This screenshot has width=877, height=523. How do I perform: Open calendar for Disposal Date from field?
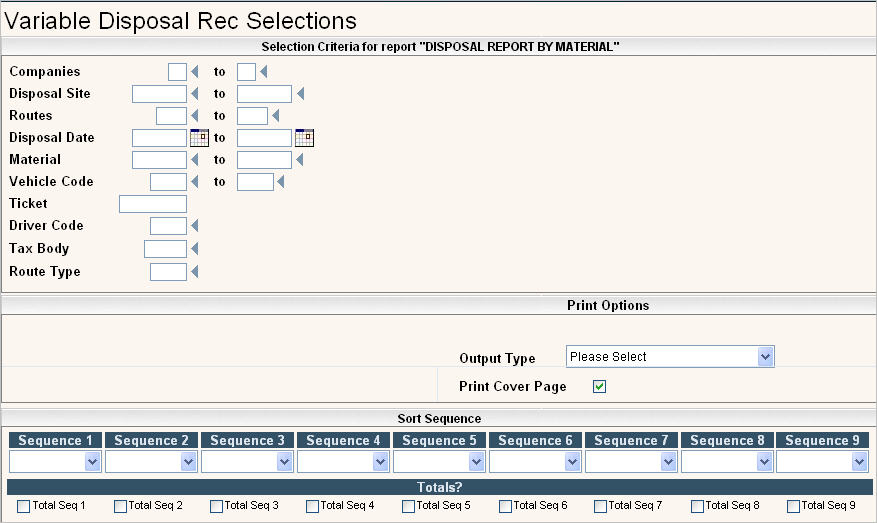coord(199,138)
